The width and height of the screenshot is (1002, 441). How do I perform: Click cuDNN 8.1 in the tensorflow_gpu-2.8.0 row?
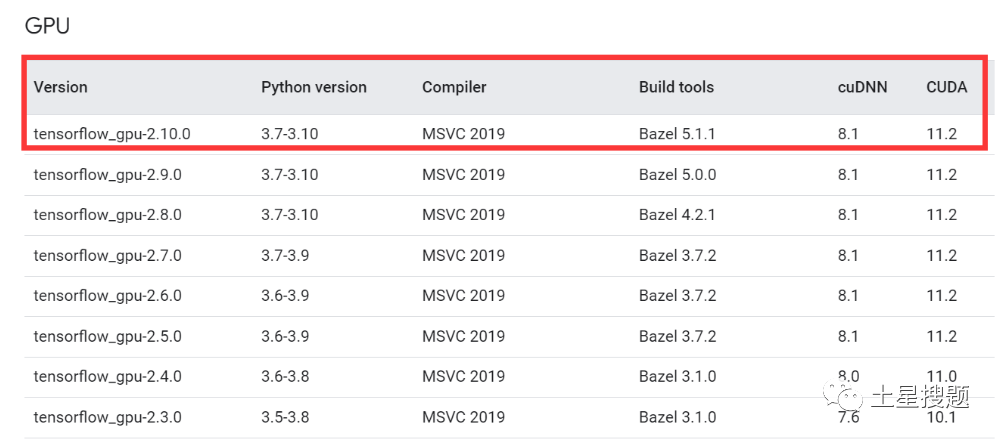[x=848, y=215]
